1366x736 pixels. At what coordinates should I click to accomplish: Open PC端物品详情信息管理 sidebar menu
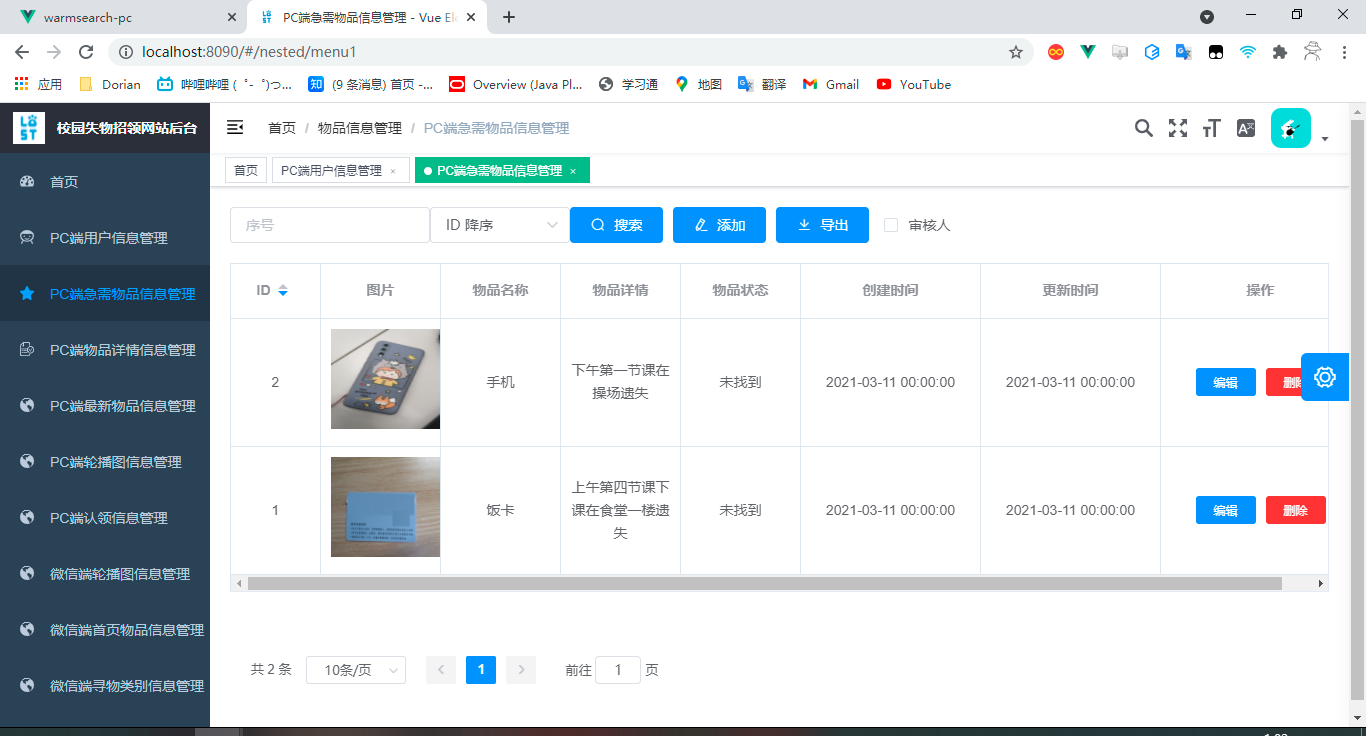tap(105, 350)
